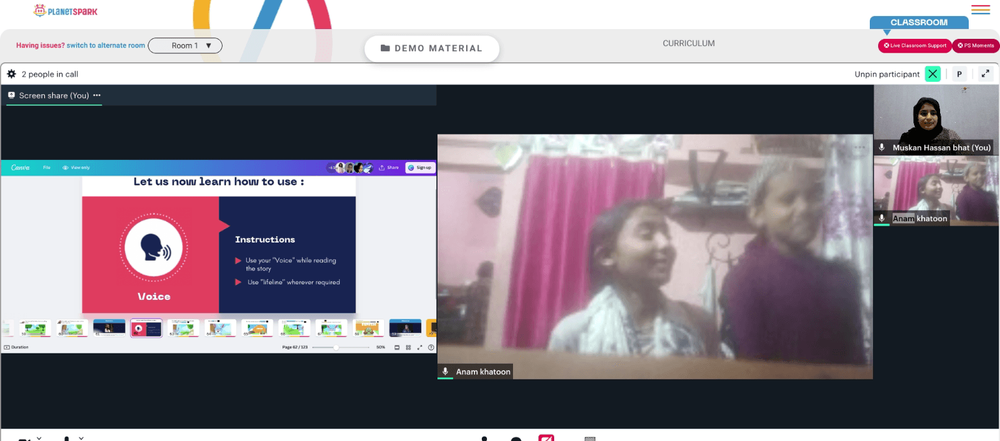Select the highlighted Voice slide thumbnail
This screenshot has width=1000, height=441.
(x=146, y=328)
